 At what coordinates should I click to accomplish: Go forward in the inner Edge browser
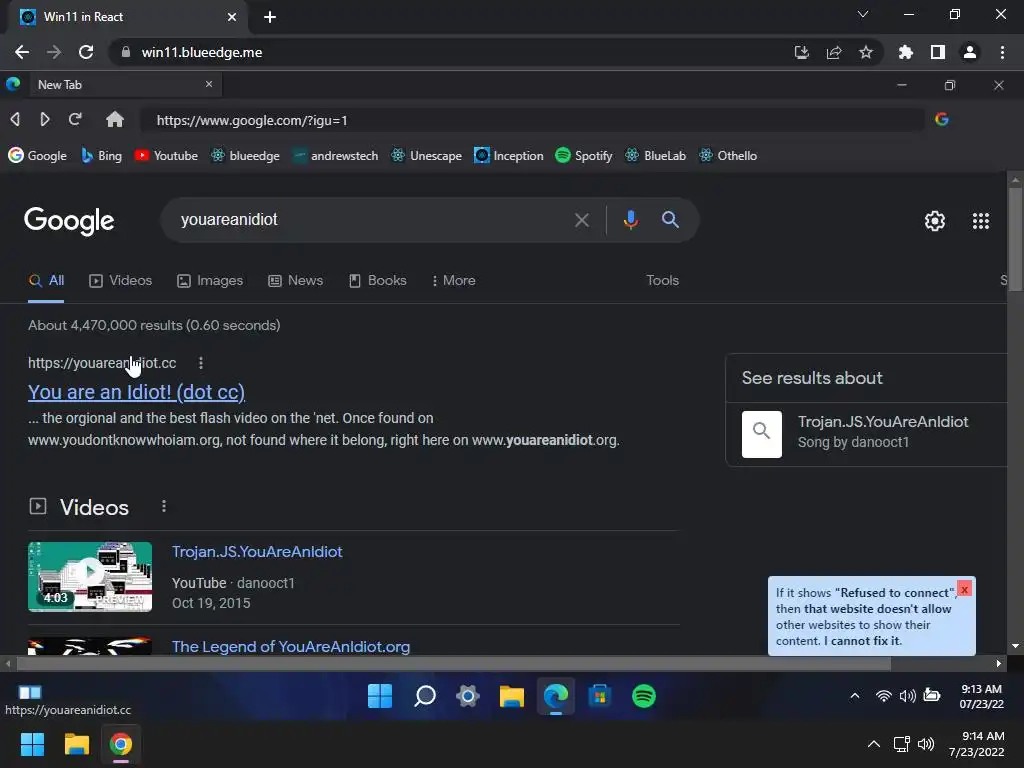pos(44,120)
